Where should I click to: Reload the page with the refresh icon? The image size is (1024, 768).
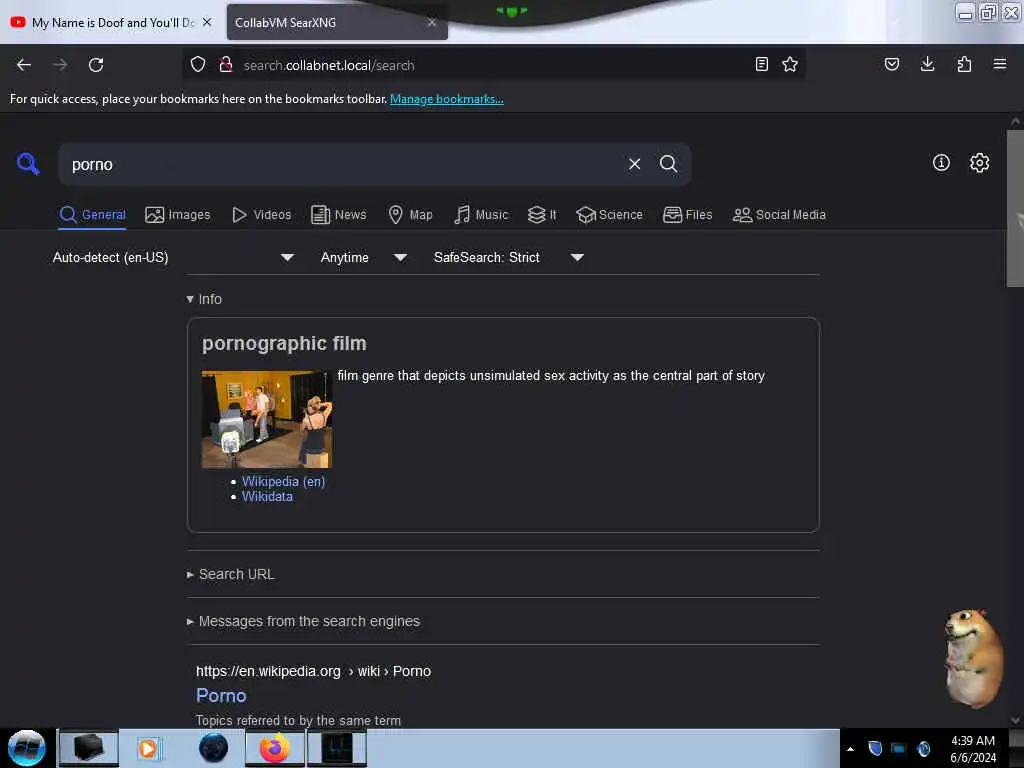[x=96, y=65]
